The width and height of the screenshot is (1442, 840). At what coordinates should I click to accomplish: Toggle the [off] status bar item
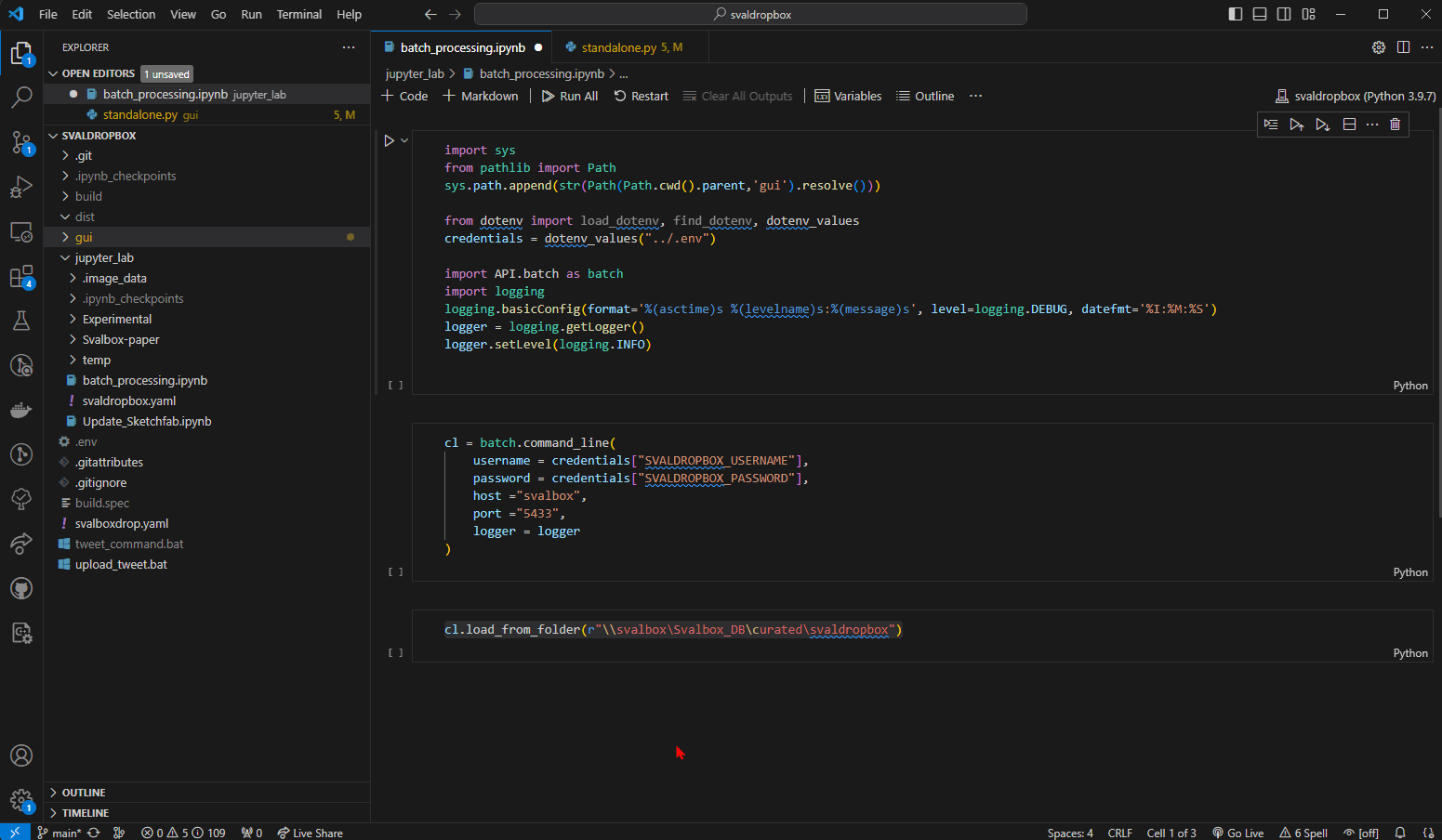[x=1361, y=833]
